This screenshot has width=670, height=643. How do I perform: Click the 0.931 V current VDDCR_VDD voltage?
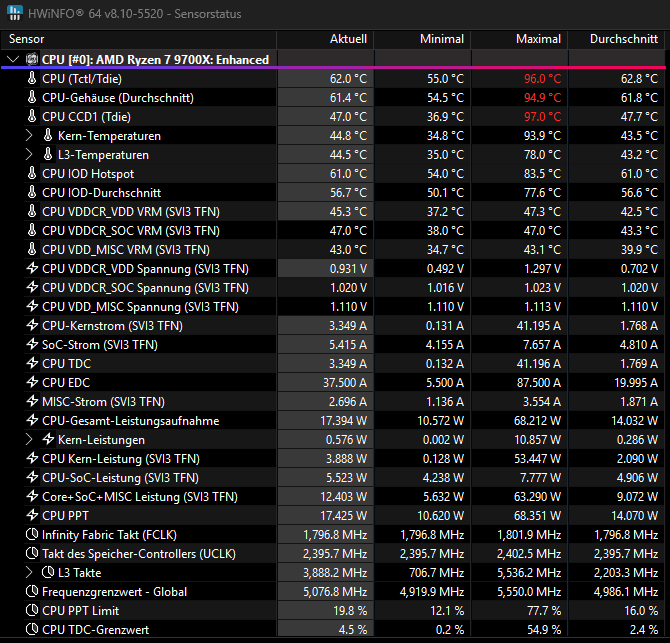point(348,269)
